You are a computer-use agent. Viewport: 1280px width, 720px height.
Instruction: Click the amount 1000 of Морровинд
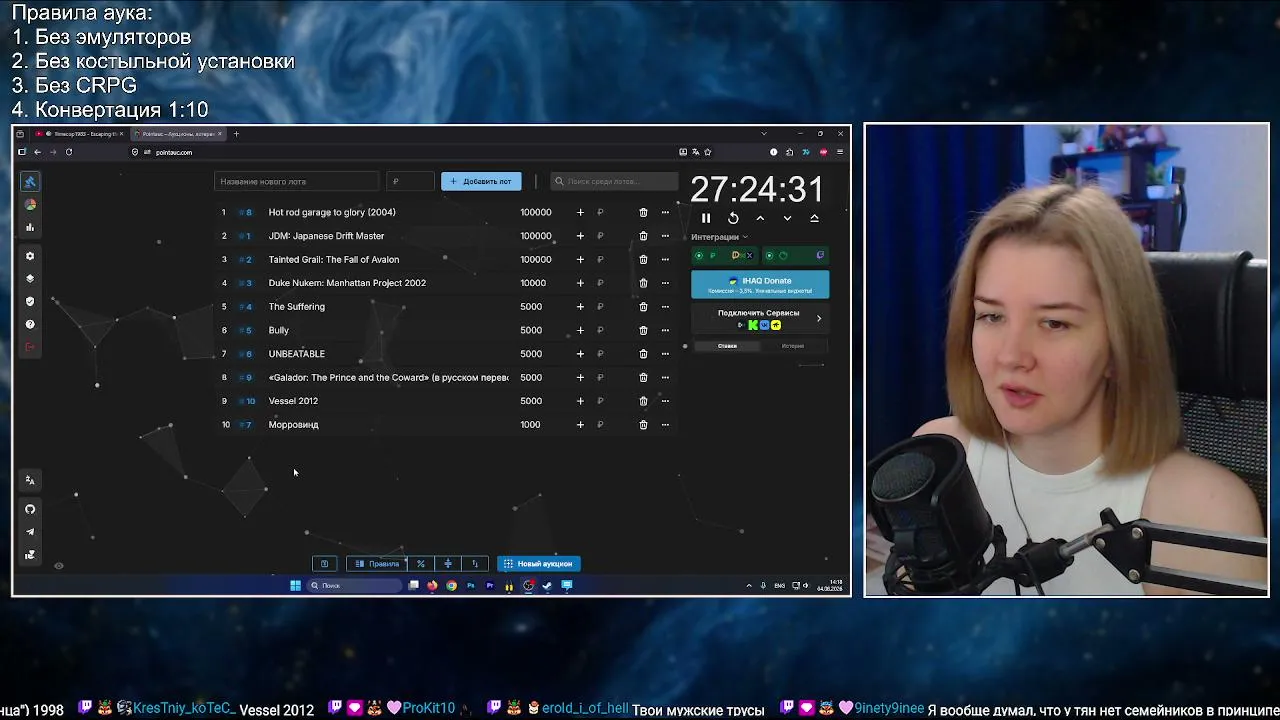[x=530, y=425]
